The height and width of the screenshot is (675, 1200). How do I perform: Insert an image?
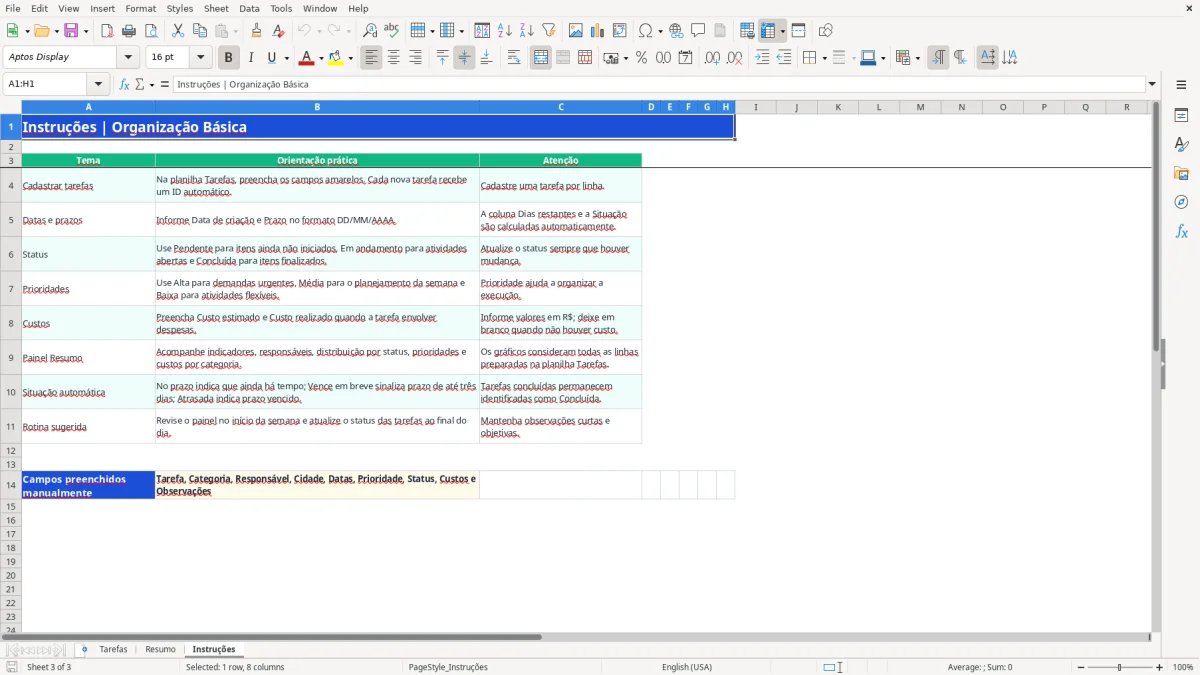pos(576,31)
